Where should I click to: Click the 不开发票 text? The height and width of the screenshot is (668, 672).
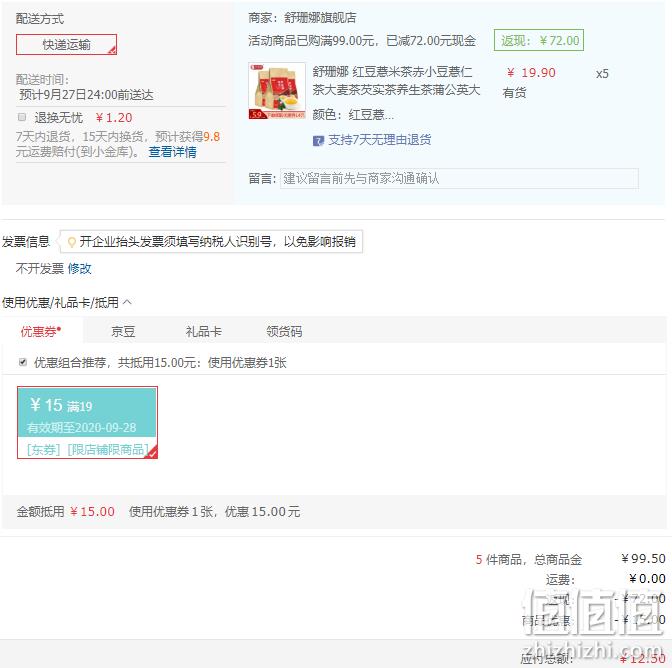(x=39, y=269)
